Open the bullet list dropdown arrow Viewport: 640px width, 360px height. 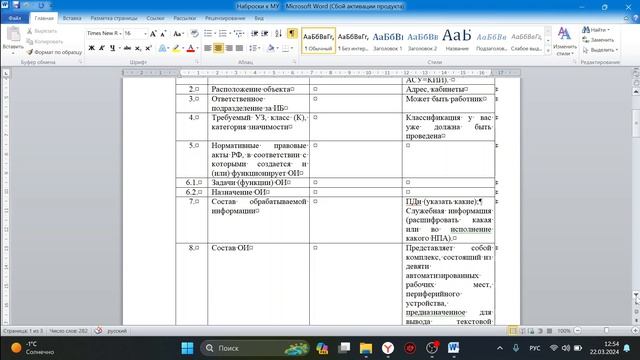[215, 33]
